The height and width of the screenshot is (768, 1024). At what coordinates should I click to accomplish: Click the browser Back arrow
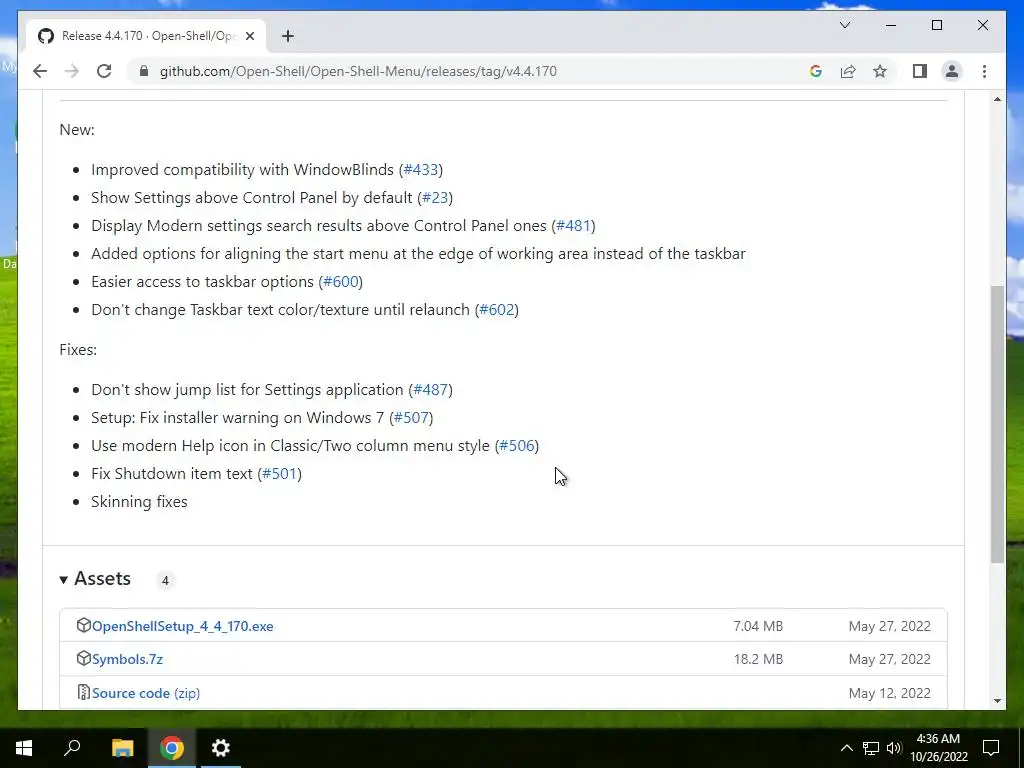click(x=40, y=71)
